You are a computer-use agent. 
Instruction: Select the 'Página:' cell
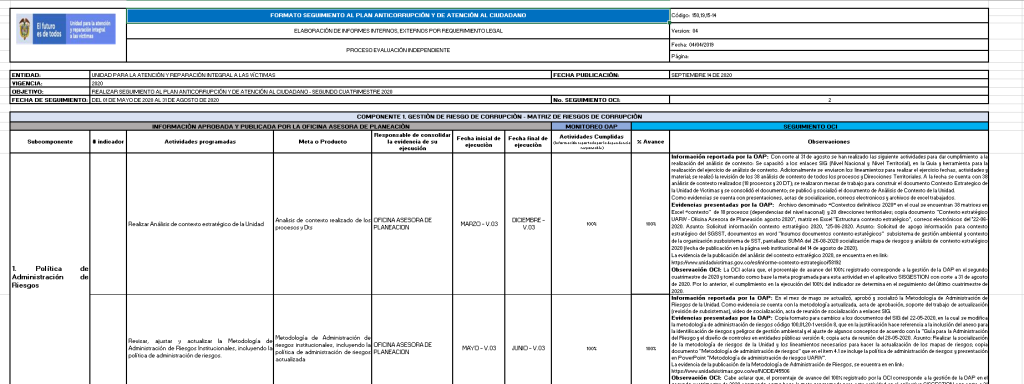[829, 56]
